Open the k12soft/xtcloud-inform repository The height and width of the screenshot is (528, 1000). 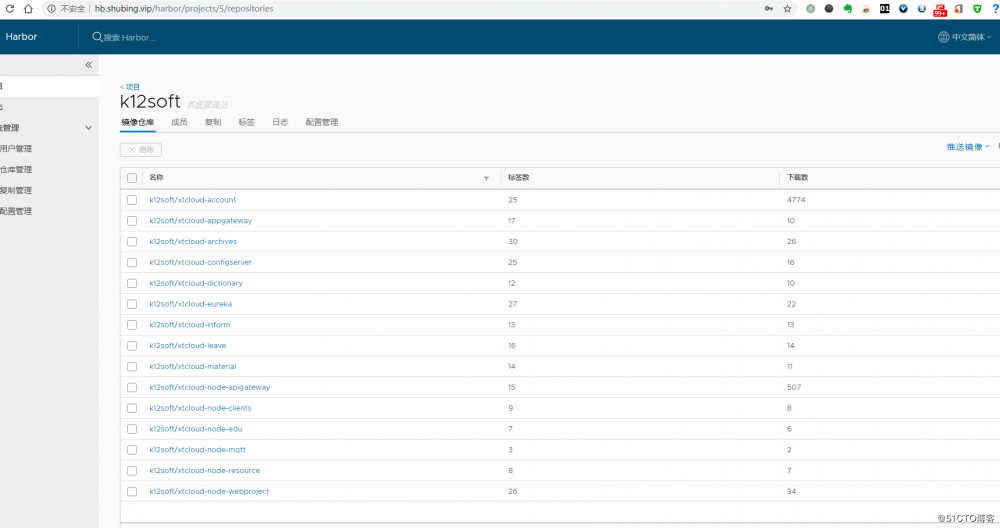pyautogui.click(x=189, y=325)
